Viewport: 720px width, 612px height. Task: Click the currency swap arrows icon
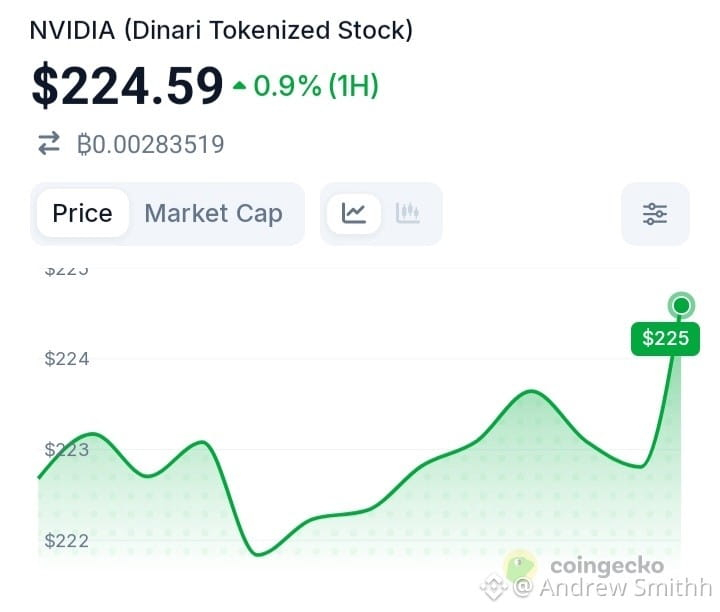(49, 143)
